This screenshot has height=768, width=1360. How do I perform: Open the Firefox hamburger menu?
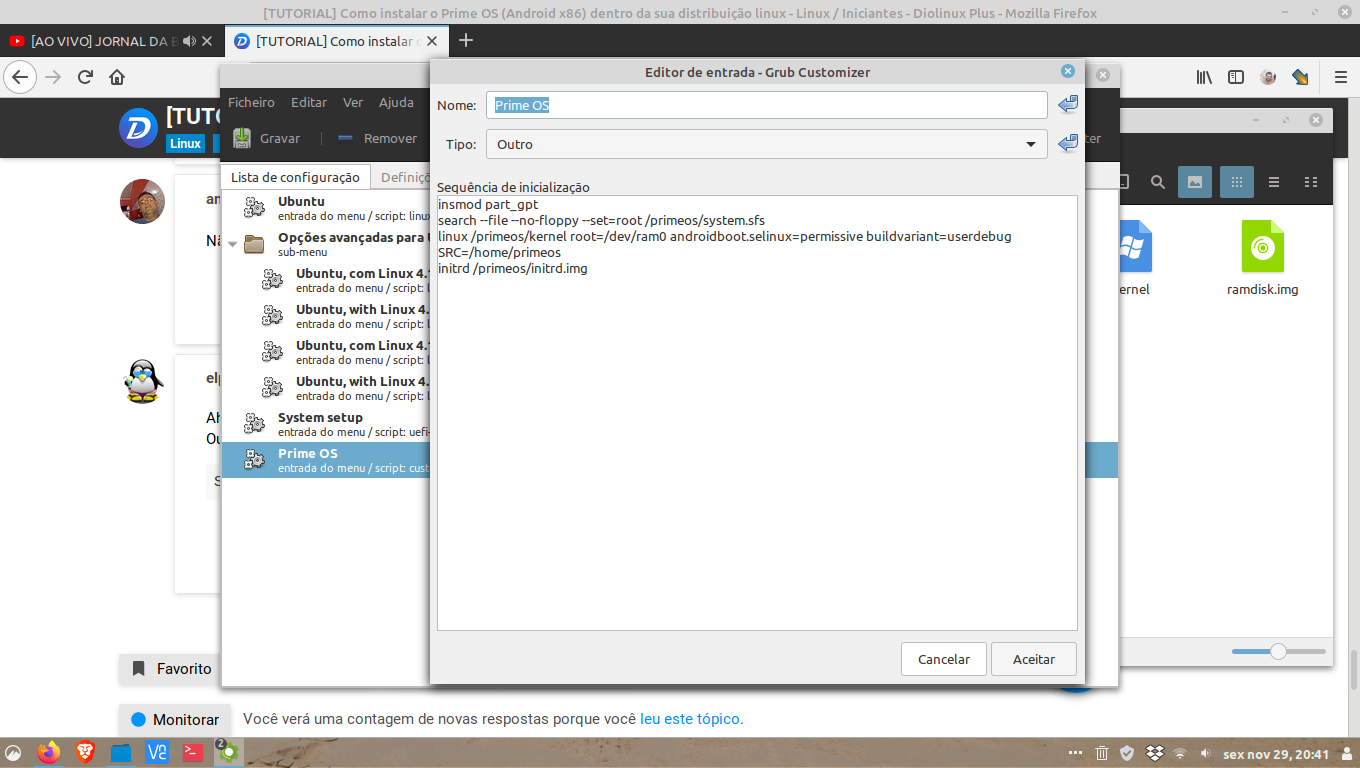tap(1341, 77)
